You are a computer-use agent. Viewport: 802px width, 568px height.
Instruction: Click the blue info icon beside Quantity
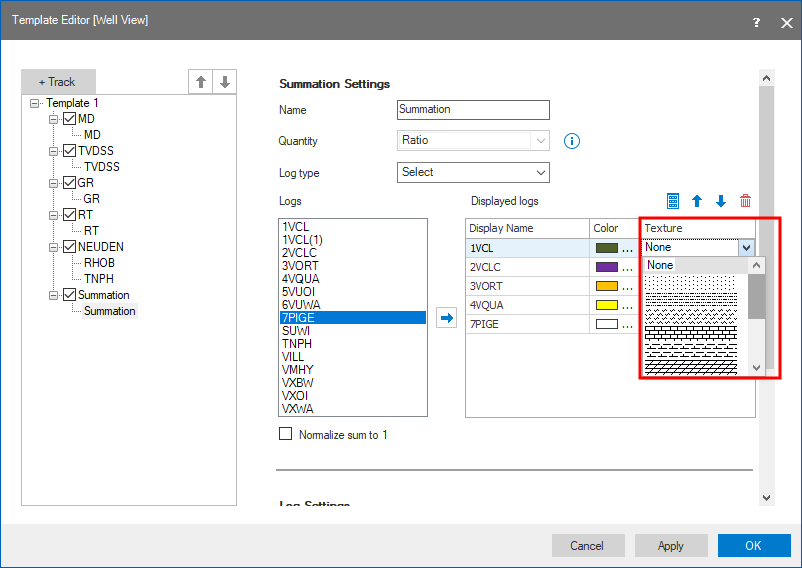point(572,141)
